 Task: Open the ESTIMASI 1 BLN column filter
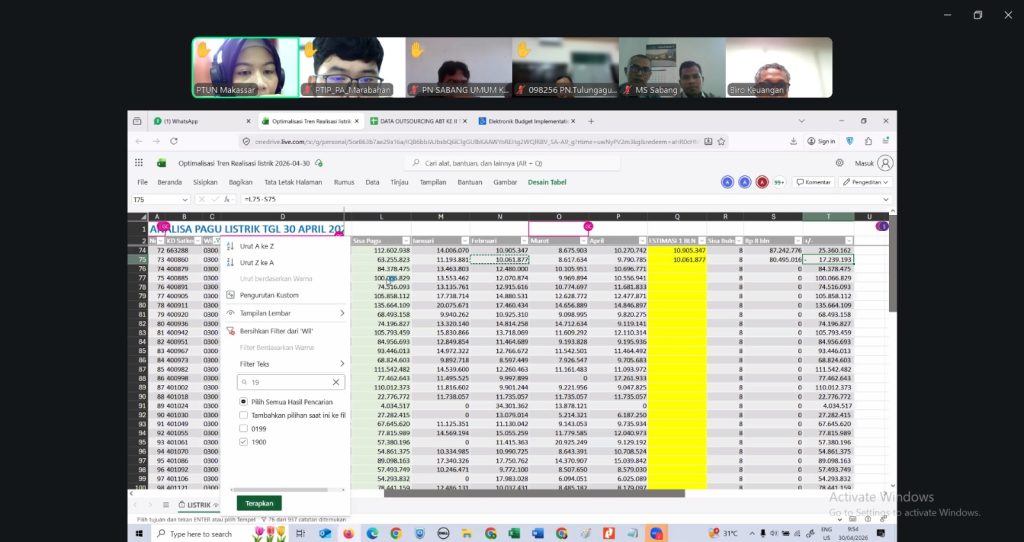(x=702, y=241)
